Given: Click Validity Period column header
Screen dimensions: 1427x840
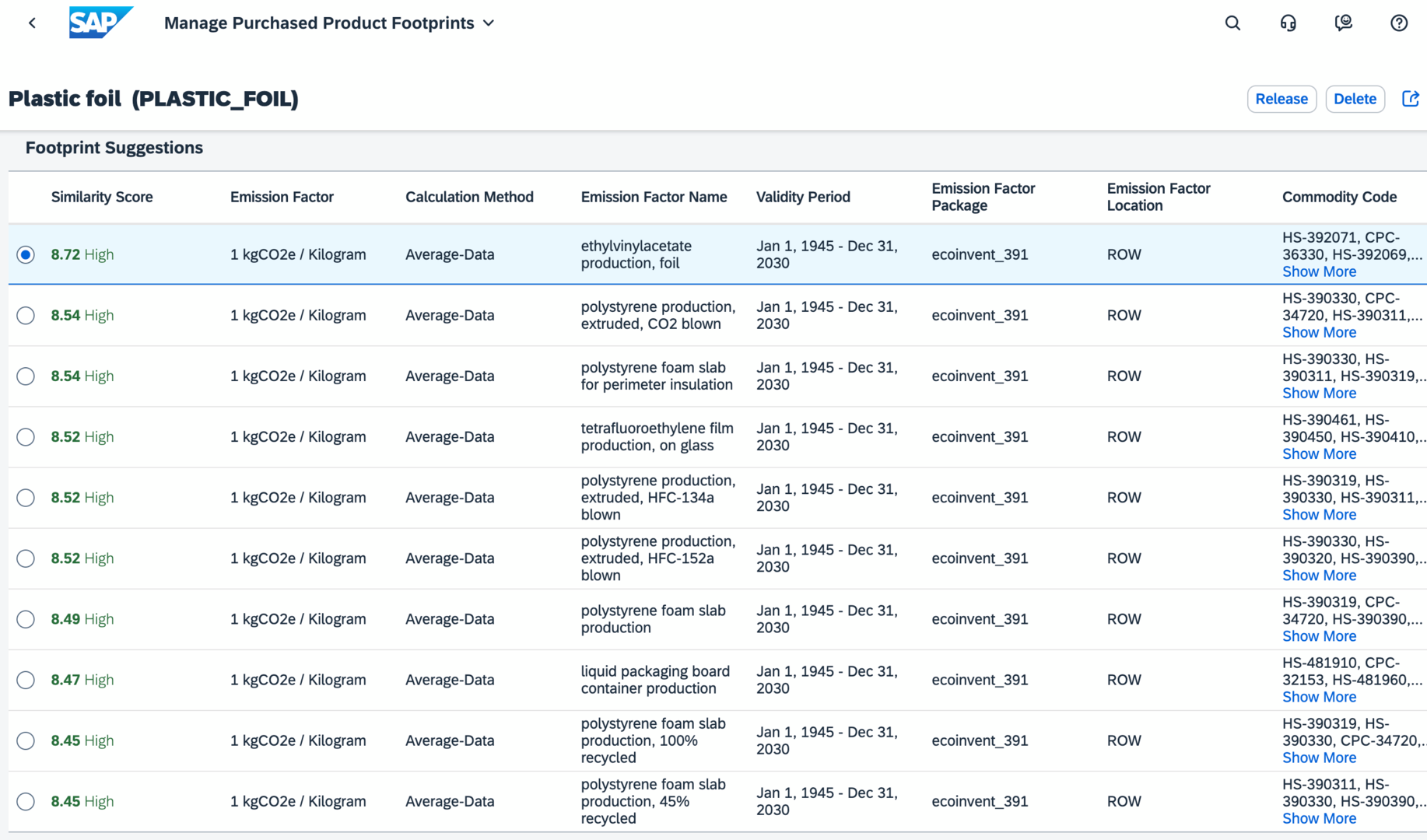Looking at the screenshot, I should click(803, 197).
